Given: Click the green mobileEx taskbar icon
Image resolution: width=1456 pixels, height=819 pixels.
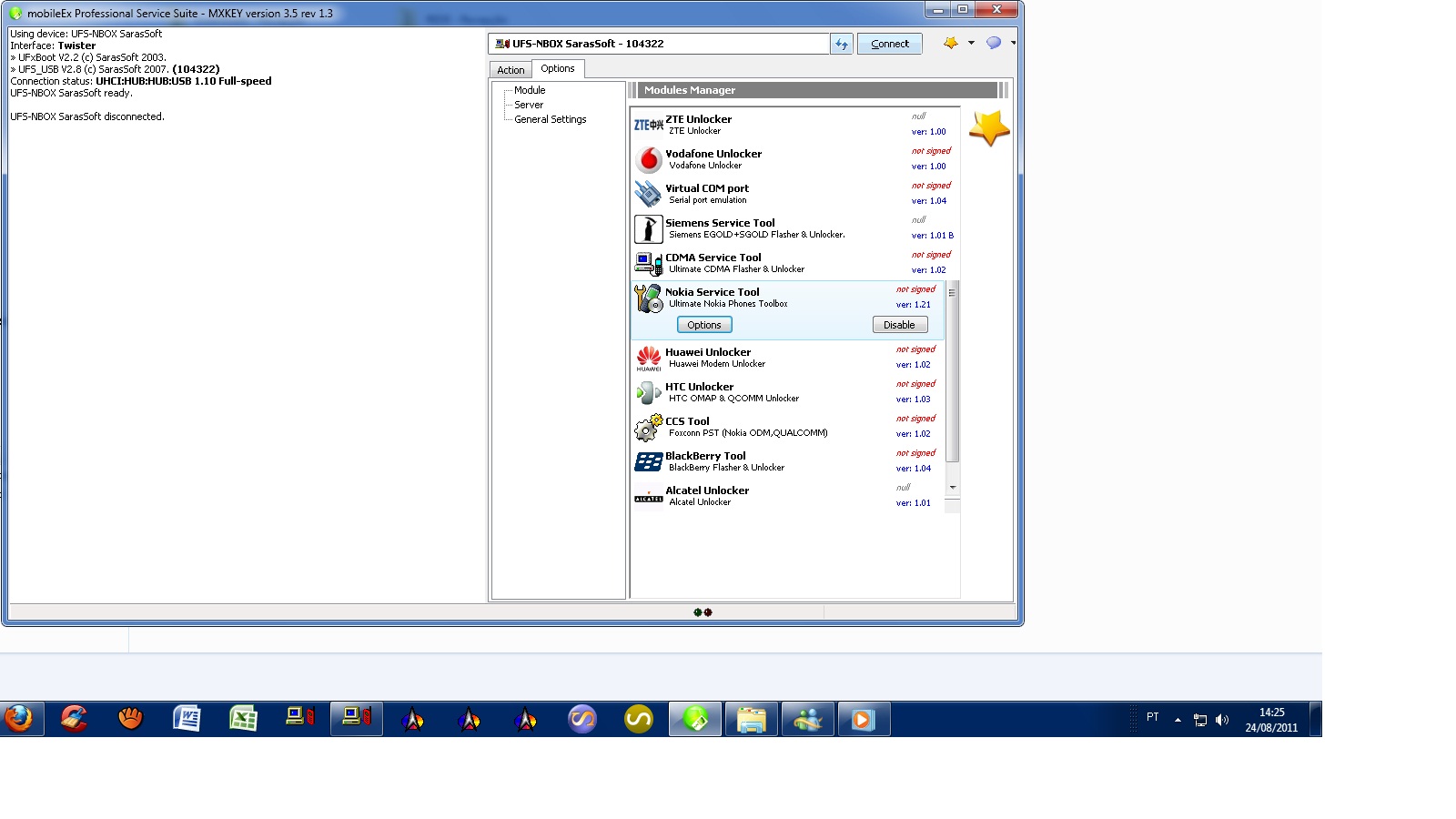Looking at the screenshot, I should coord(695,719).
